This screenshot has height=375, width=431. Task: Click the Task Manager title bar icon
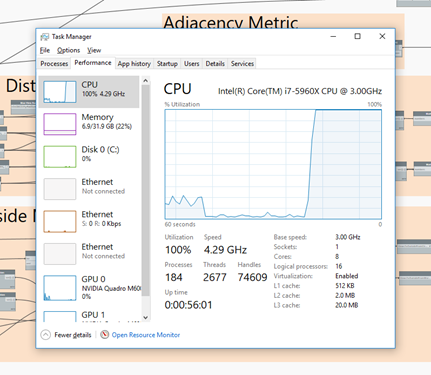[44, 37]
